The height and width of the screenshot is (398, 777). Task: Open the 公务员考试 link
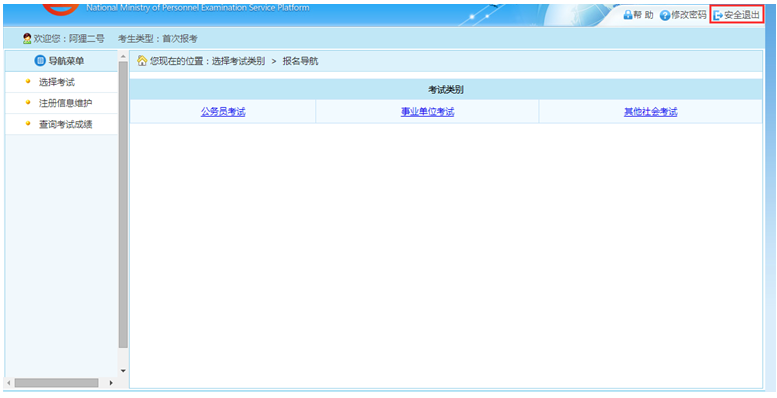tap(223, 112)
